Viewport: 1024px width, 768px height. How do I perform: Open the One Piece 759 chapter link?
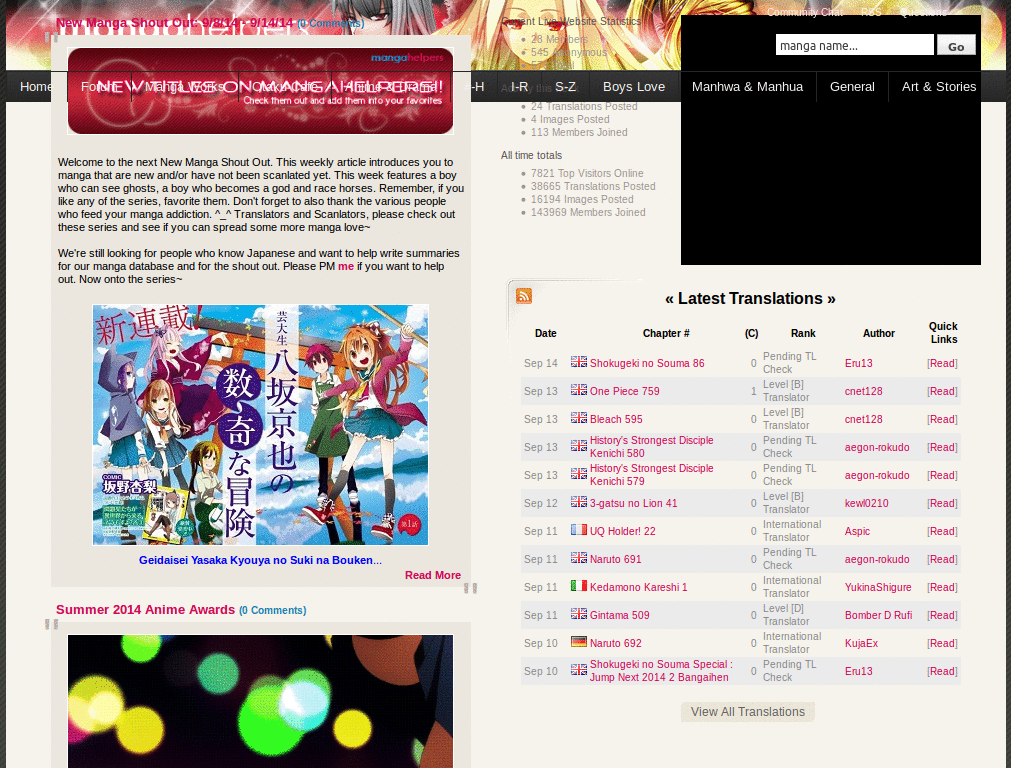click(x=624, y=391)
